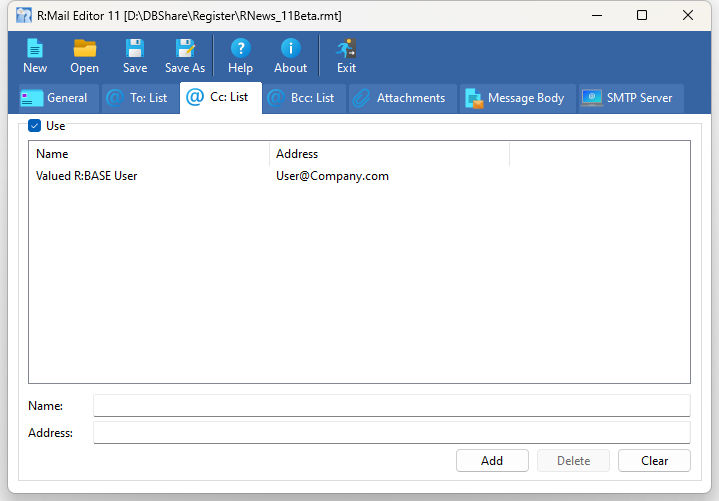The image size is (719, 501).
Task: Close the R:Mail Editor window
Action: pyautogui.click(x=687, y=16)
